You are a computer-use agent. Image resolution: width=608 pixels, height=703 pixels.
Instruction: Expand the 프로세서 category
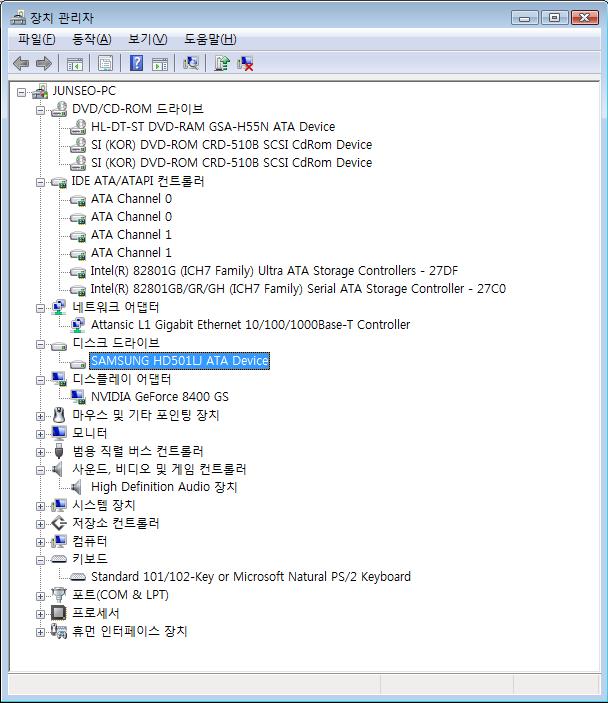[x=40, y=614]
